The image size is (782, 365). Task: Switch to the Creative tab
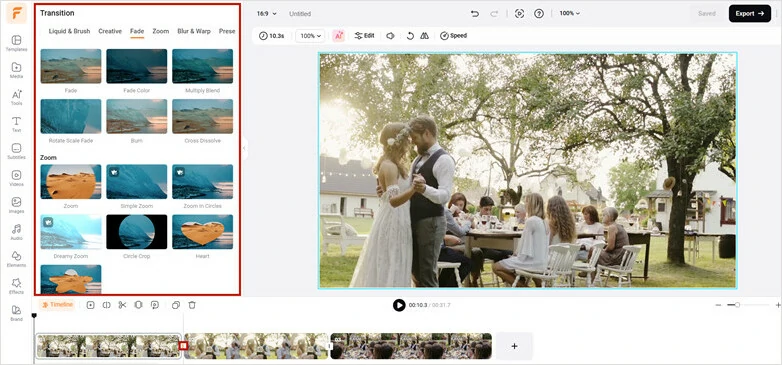point(110,31)
